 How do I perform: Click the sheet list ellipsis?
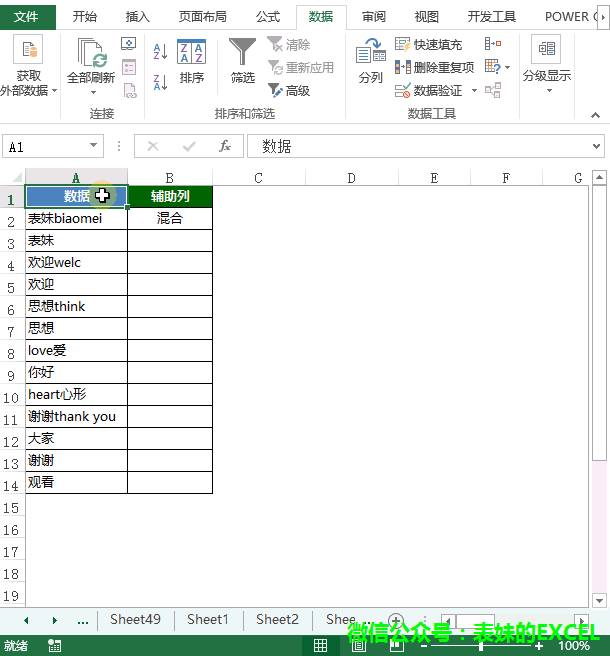click(x=83, y=621)
